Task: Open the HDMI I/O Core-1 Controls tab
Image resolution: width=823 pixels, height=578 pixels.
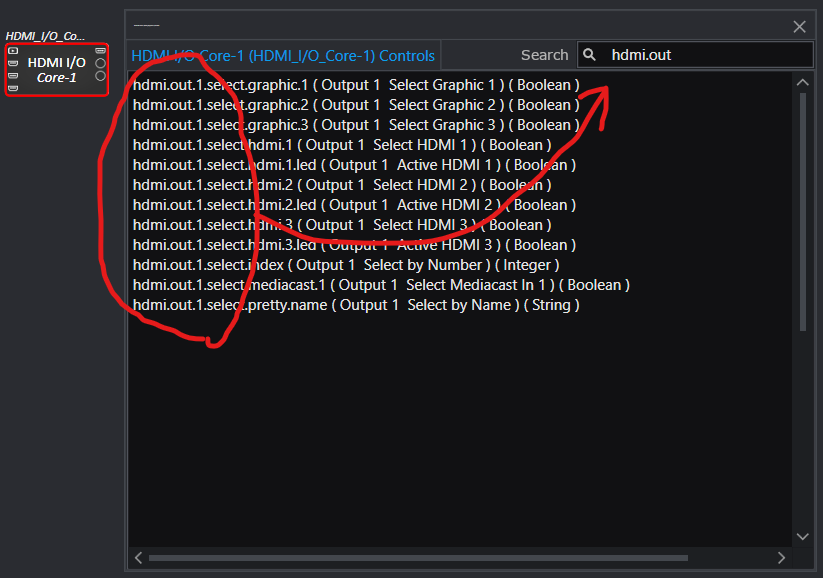Action: (283, 56)
